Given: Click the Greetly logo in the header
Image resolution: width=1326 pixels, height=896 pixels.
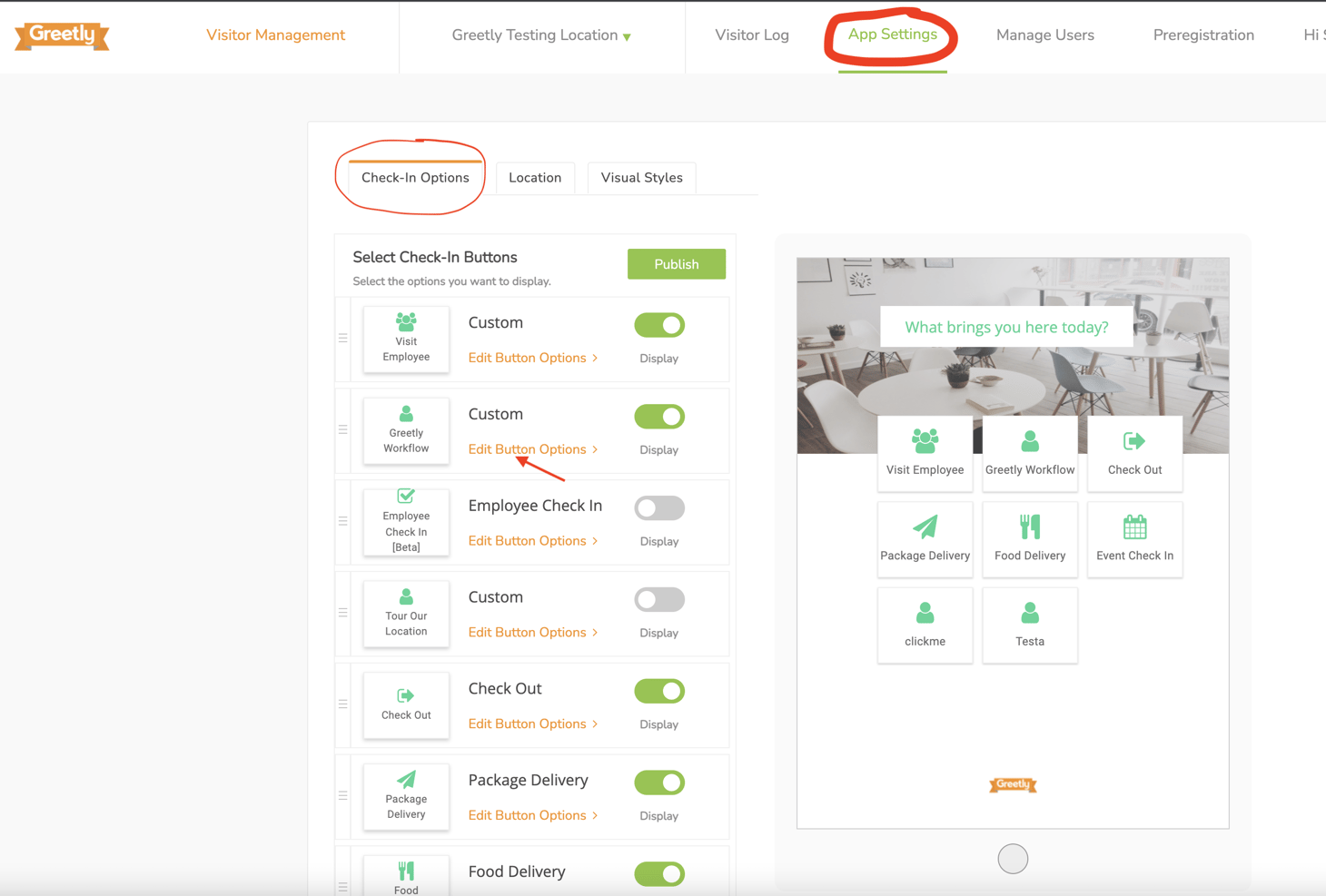Looking at the screenshot, I should pyautogui.click(x=62, y=35).
